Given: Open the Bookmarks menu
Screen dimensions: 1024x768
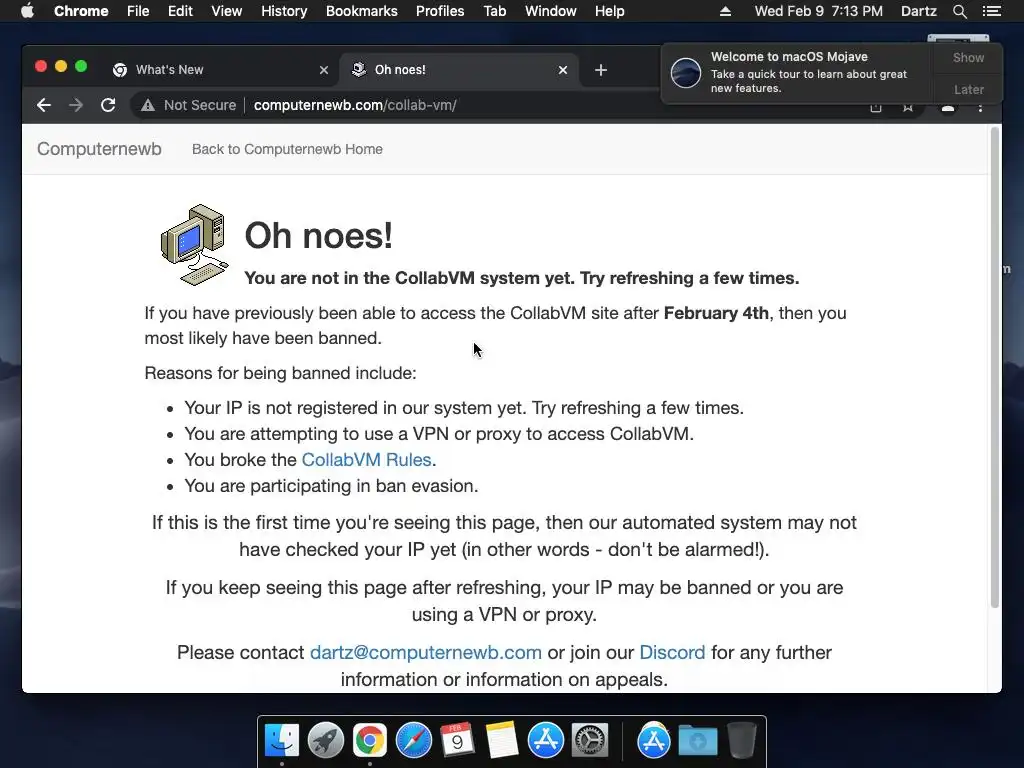Looking at the screenshot, I should click(x=362, y=11).
